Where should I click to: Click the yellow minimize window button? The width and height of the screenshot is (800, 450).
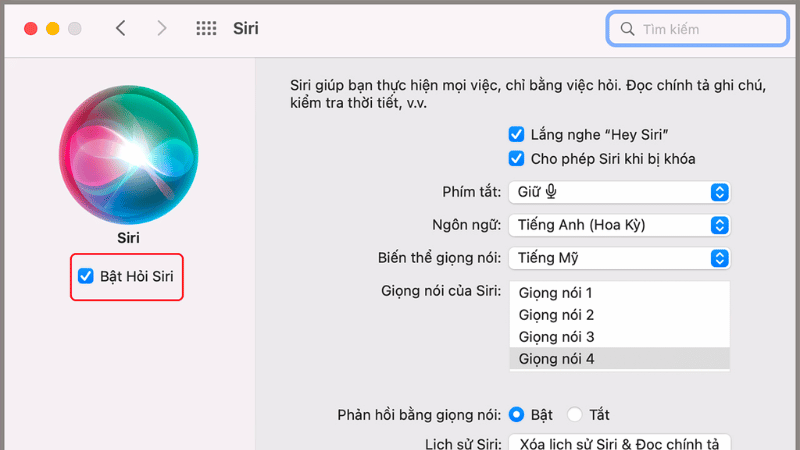coord(53,29)
